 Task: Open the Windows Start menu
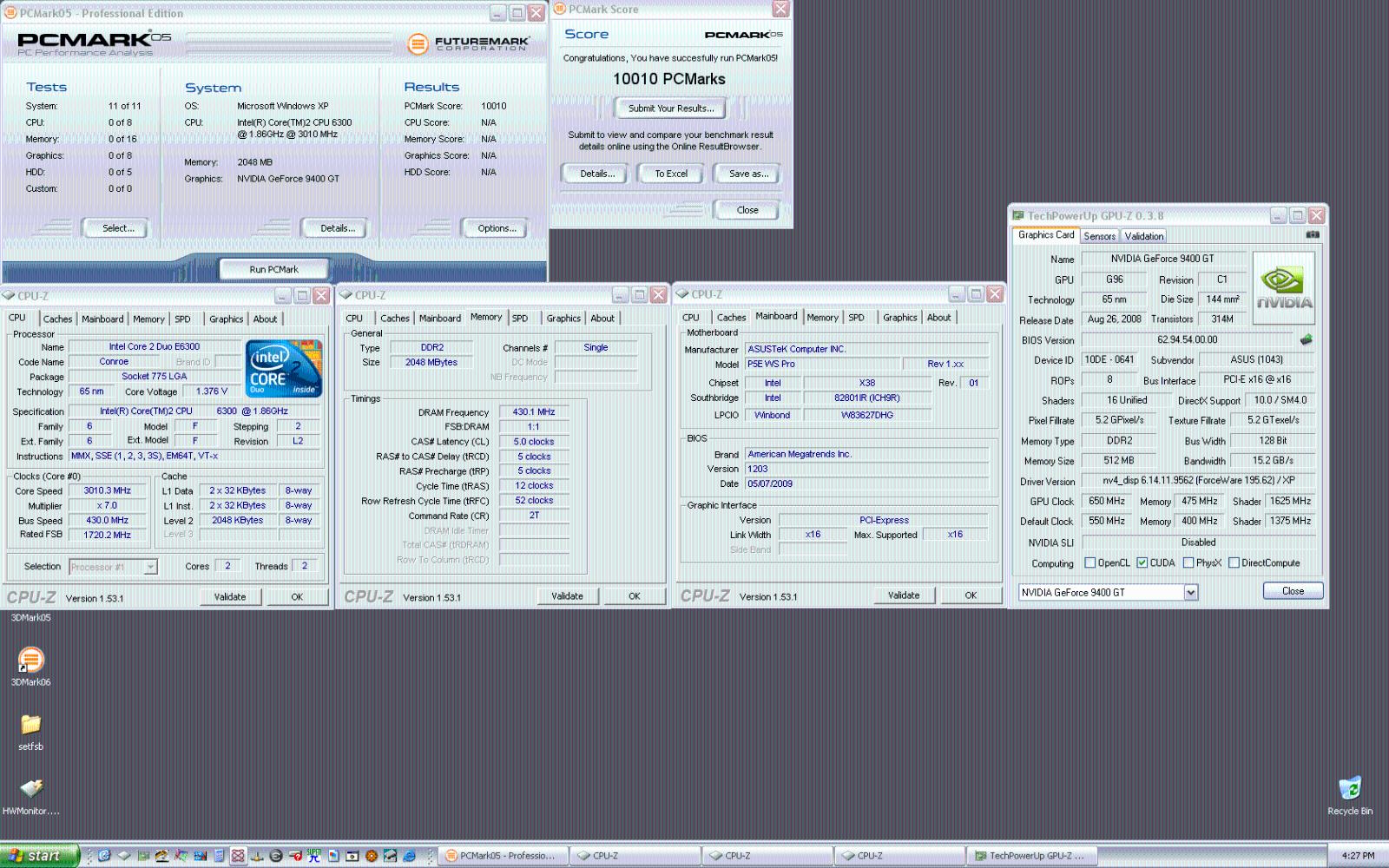(40, 856)
